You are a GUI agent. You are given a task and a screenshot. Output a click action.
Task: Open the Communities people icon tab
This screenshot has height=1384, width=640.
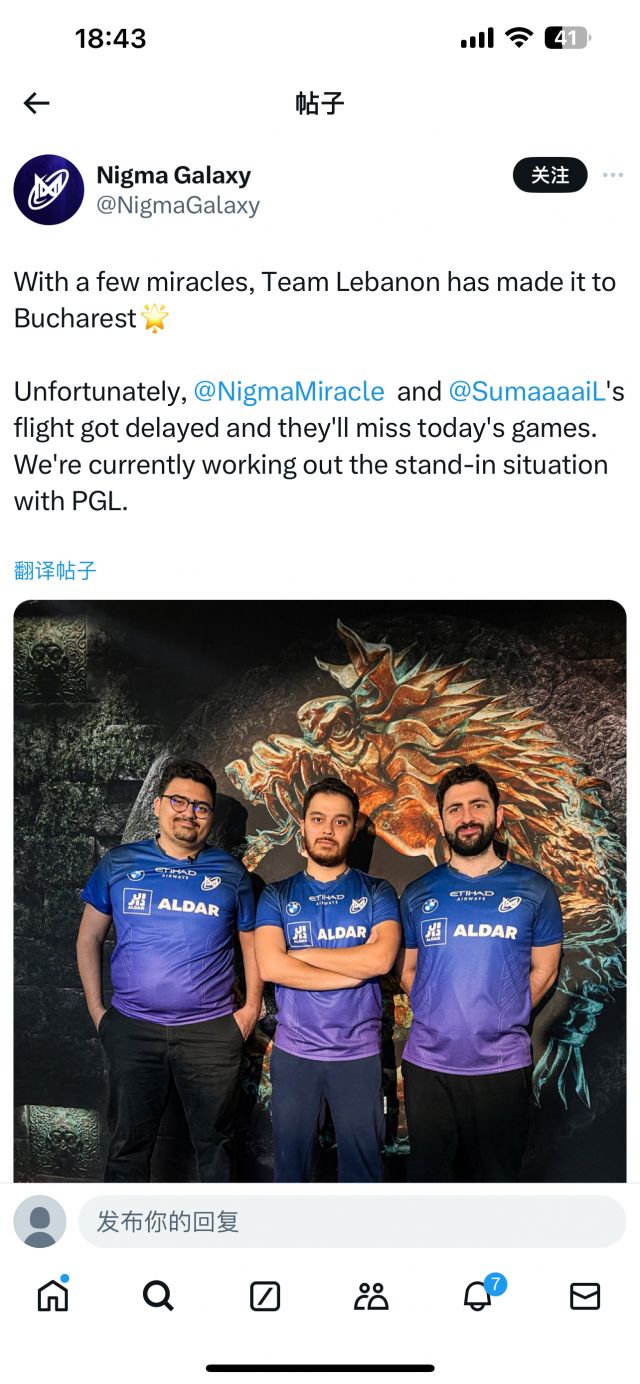point(371,1297)
